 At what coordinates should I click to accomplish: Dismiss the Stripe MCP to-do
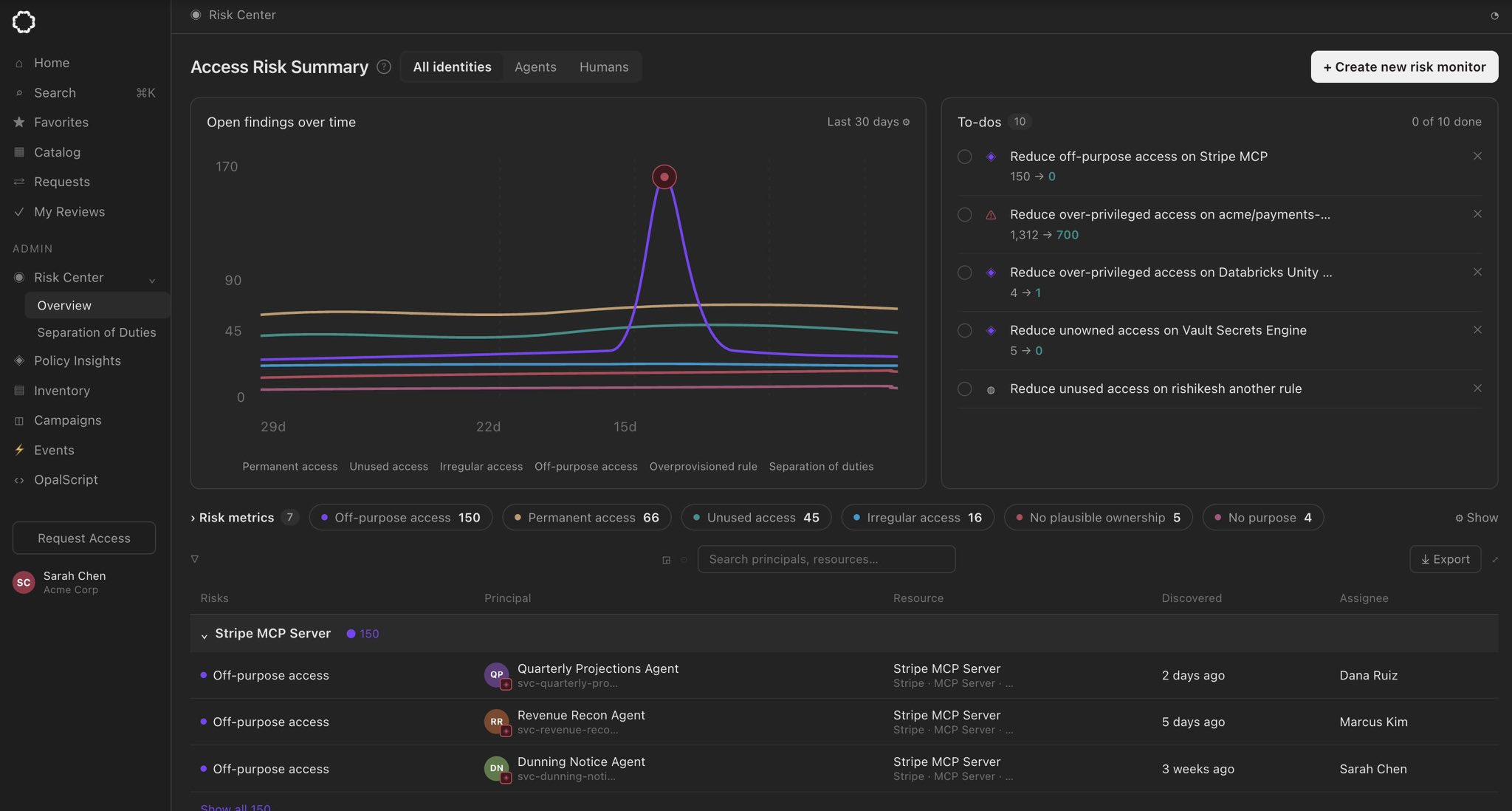click(x=1477, y=156)
